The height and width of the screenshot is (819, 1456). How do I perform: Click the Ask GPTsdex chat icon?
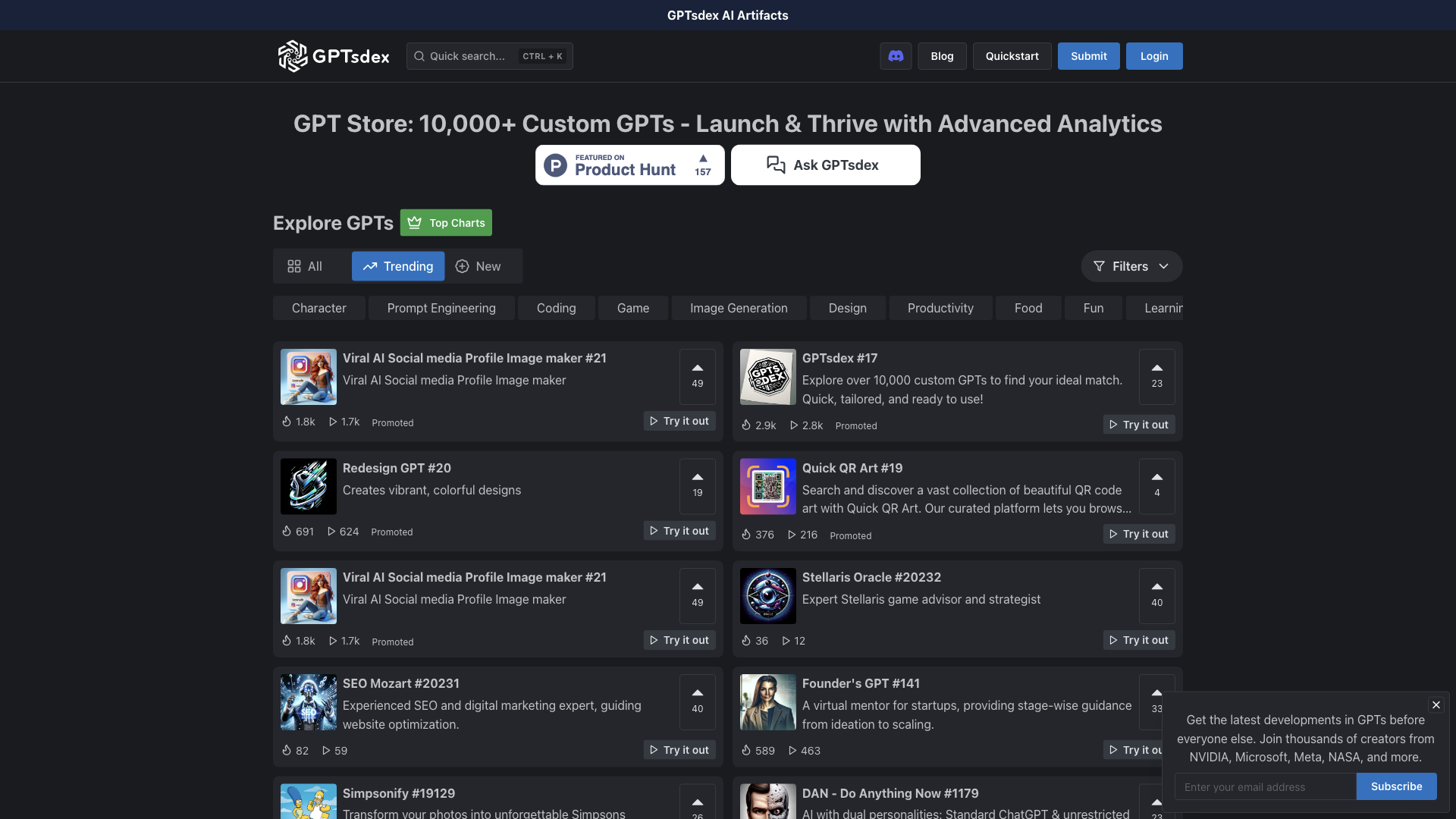point(775,165)
